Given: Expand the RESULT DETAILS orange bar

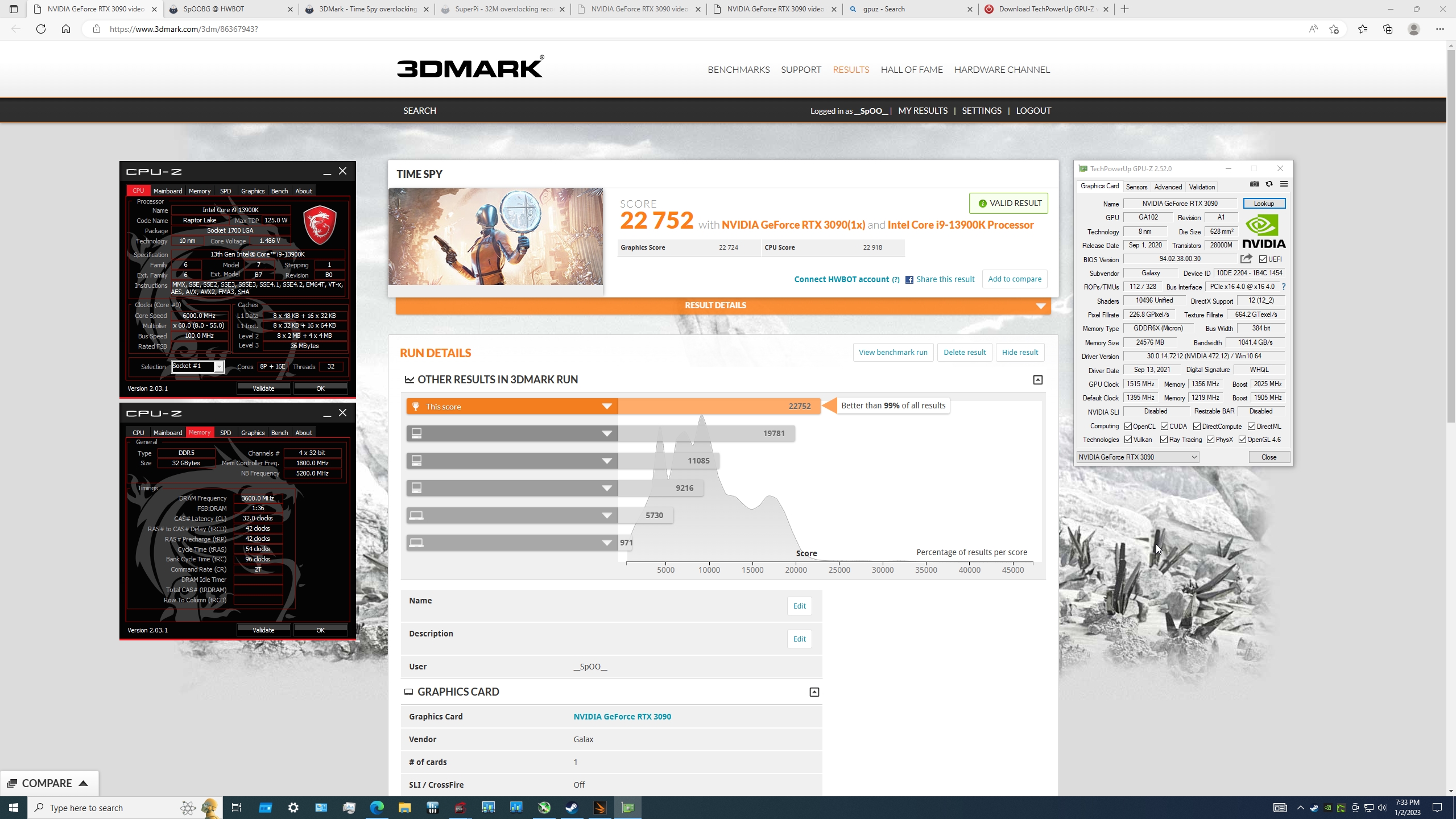Looking at the screenshot, I should pos(723,305).
